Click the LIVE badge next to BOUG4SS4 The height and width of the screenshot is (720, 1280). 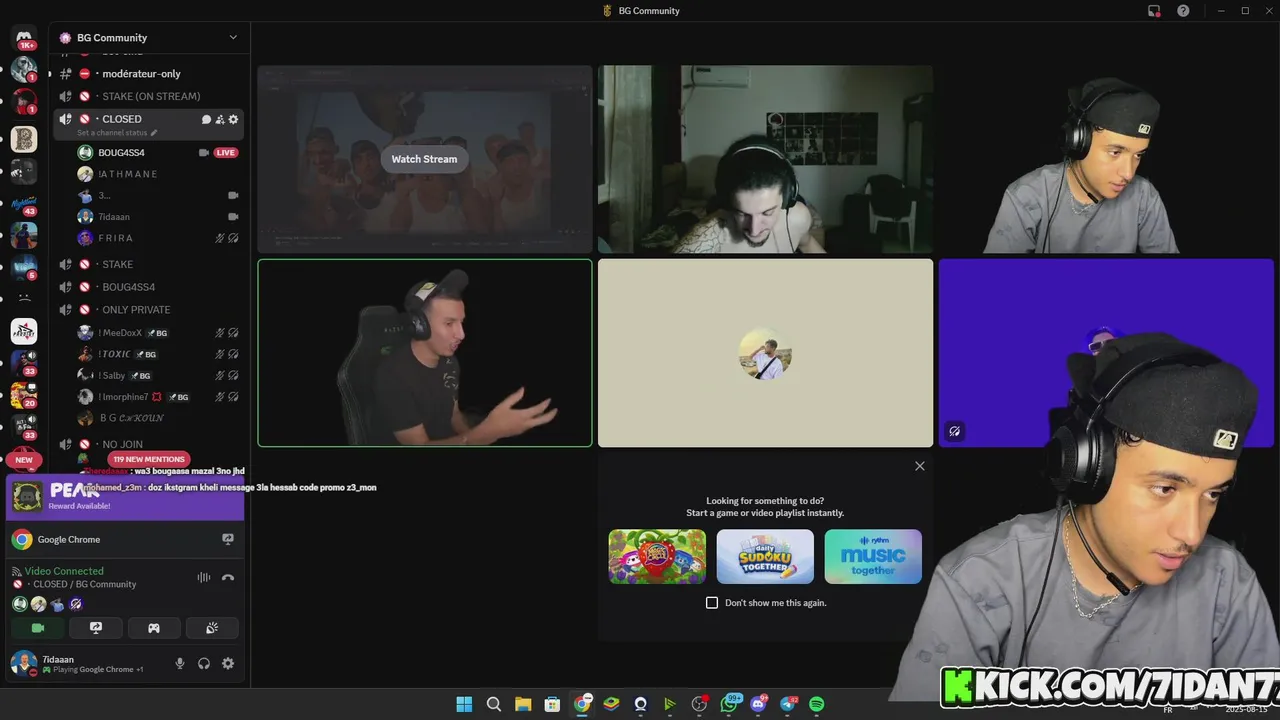tap(226, 153)
